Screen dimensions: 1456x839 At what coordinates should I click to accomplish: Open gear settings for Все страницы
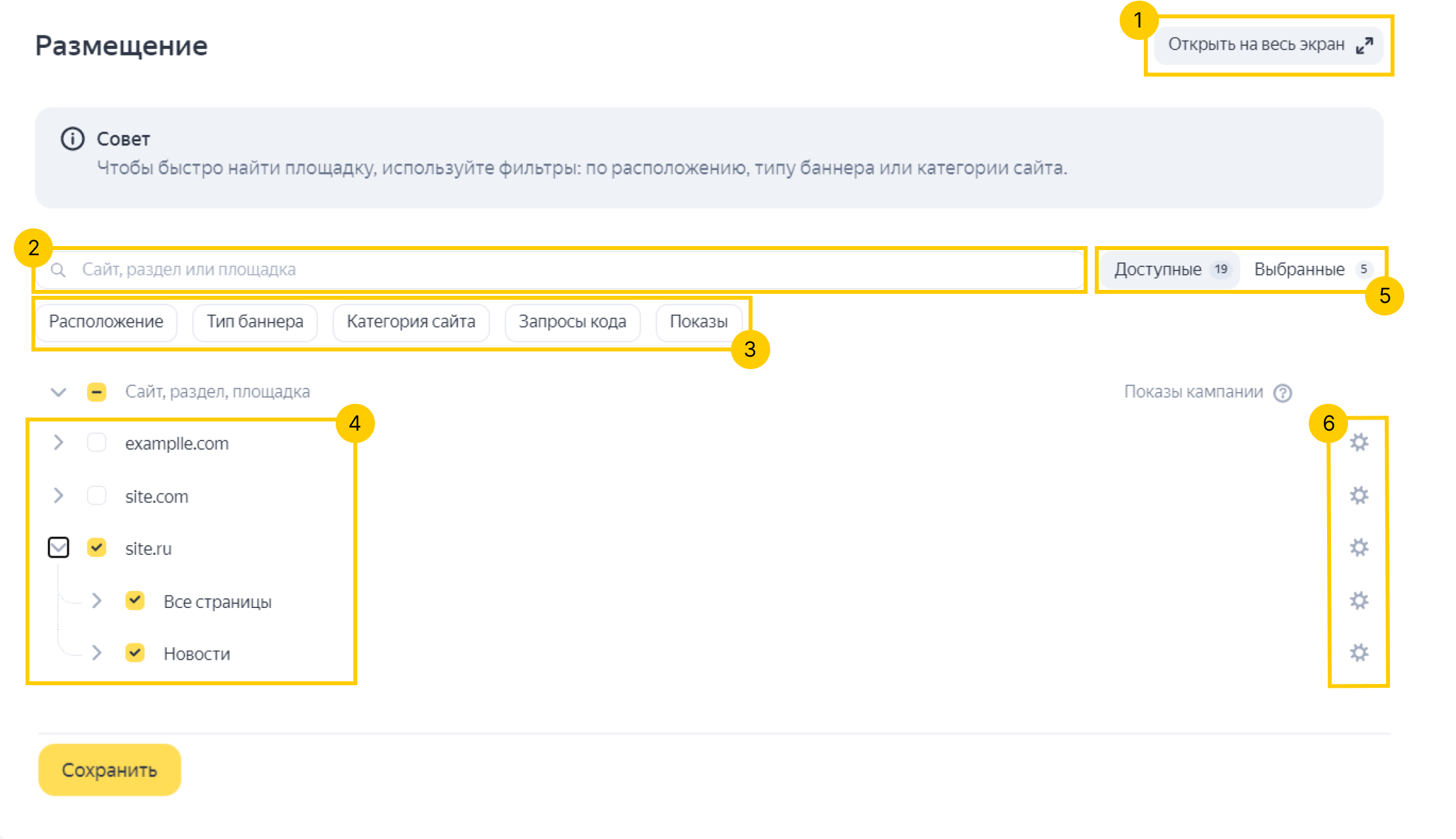(1358, 601)
